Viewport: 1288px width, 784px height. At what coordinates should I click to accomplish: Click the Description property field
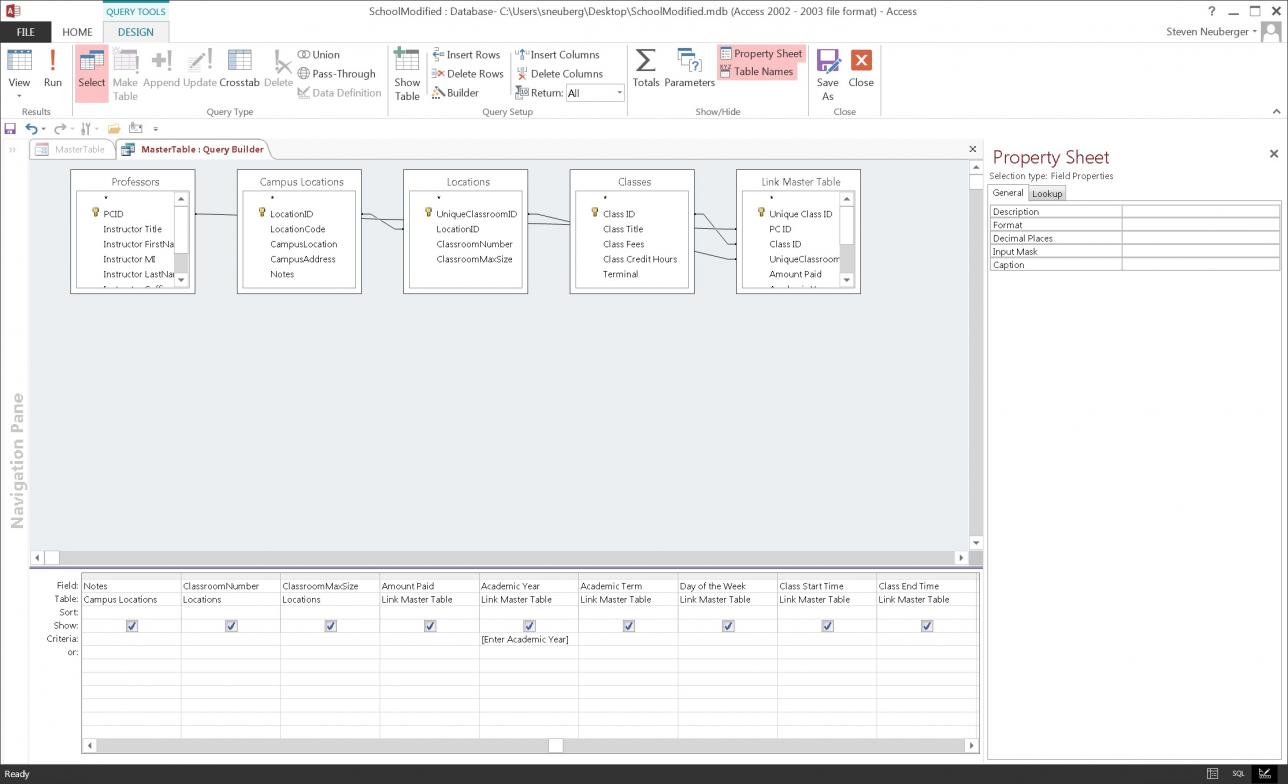(1201, 212)
